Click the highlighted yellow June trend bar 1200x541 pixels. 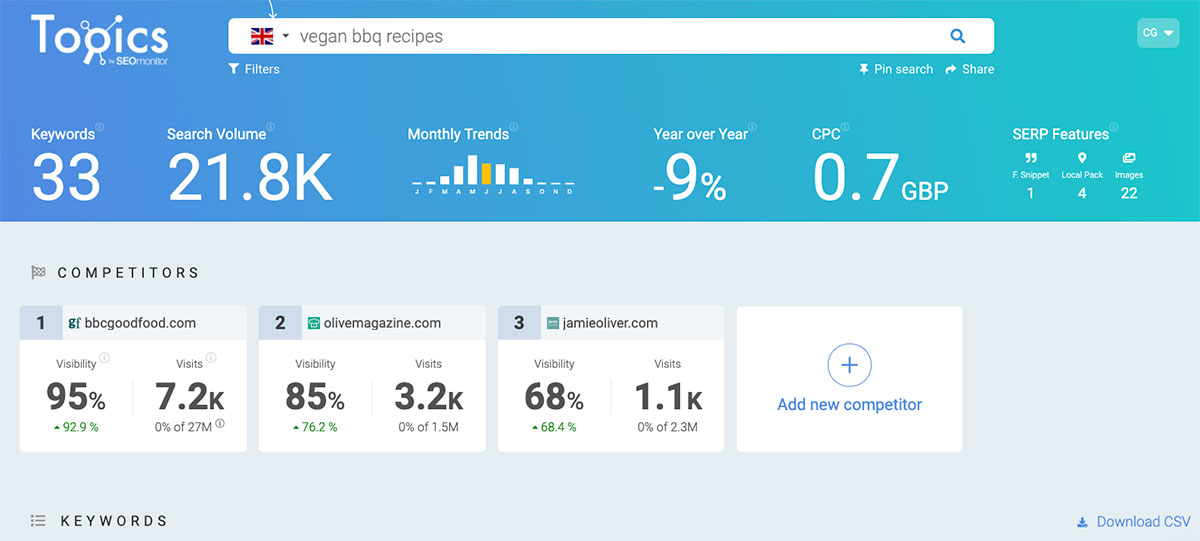[x=487, y=174]
